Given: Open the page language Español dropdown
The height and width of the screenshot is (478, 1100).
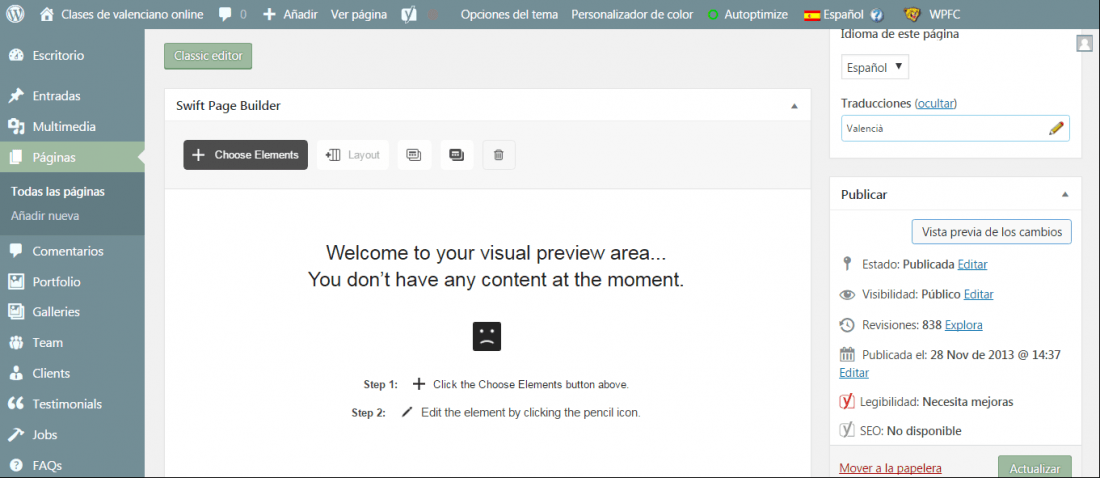Looking at the screenshot, I should point(875,67).
